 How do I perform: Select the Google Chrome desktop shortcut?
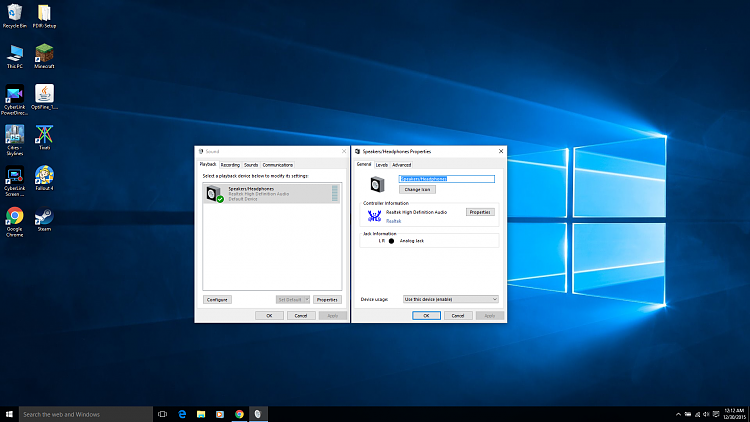[x=14, y=222]
